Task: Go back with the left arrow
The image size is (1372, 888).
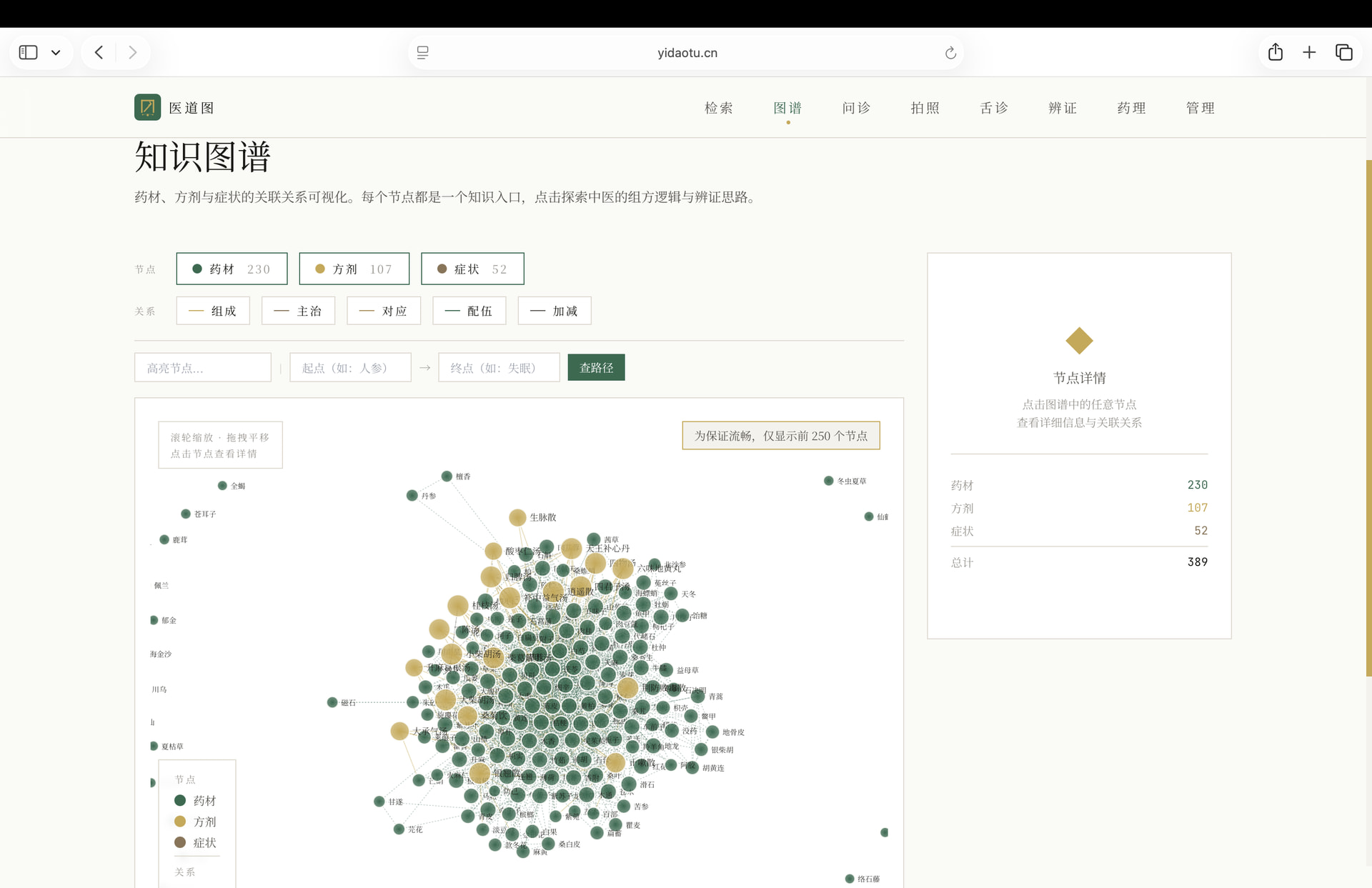Action: pos(99,52)
